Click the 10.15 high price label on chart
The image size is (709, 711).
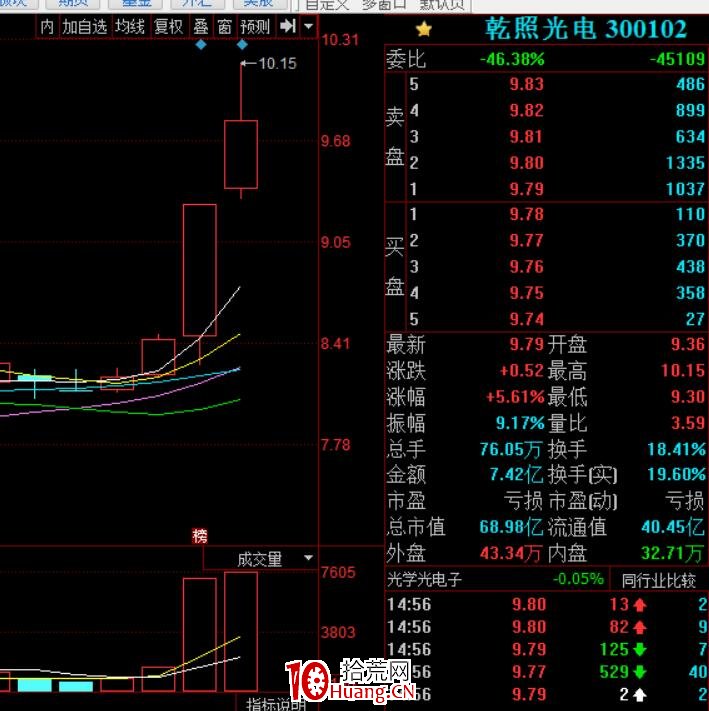pyautogui.click(x=277, y=63)
